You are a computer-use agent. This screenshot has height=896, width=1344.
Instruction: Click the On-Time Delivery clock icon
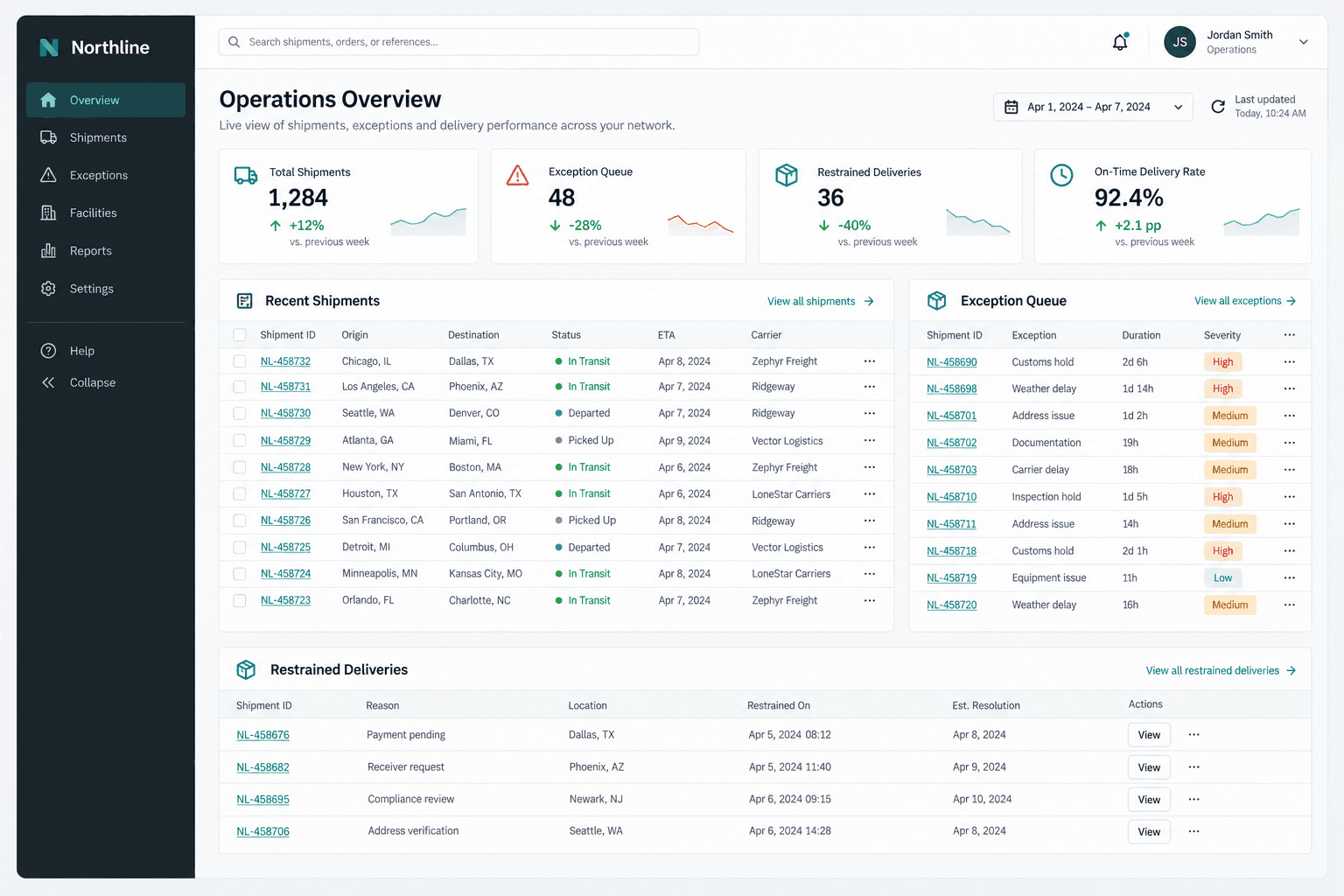(1061, 175)
